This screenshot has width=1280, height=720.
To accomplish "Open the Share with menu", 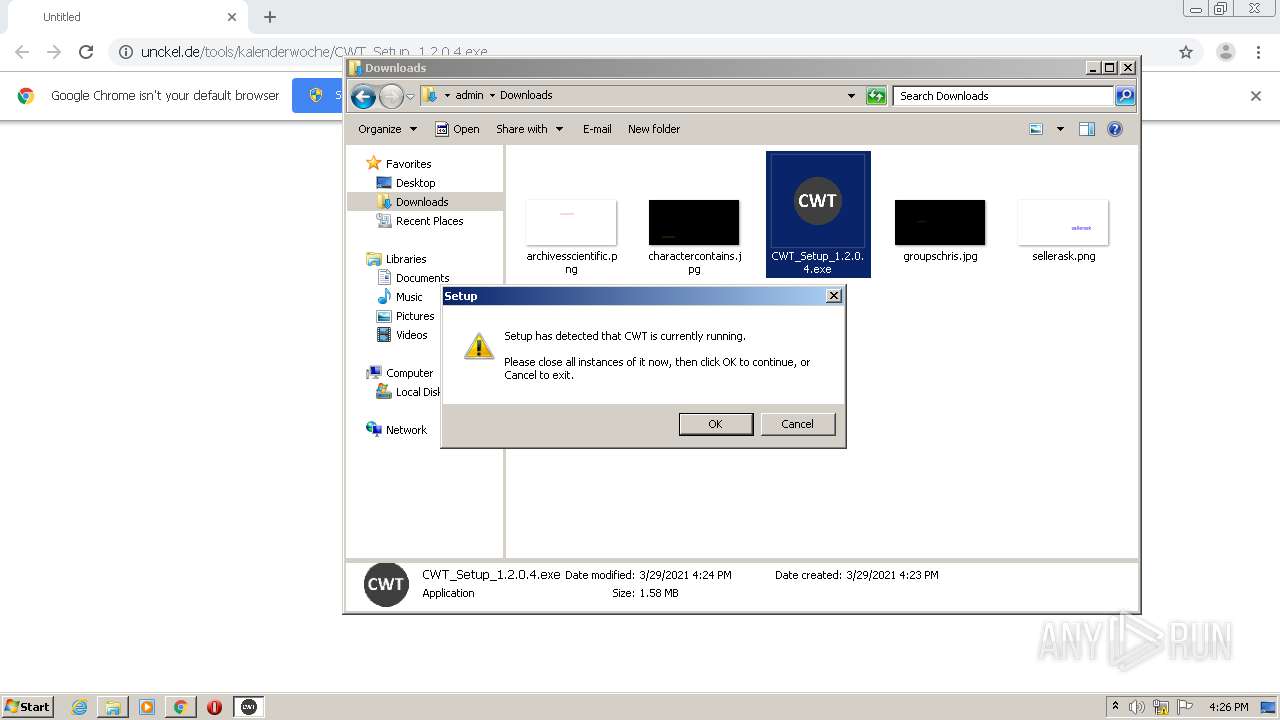I will (530, 129).
